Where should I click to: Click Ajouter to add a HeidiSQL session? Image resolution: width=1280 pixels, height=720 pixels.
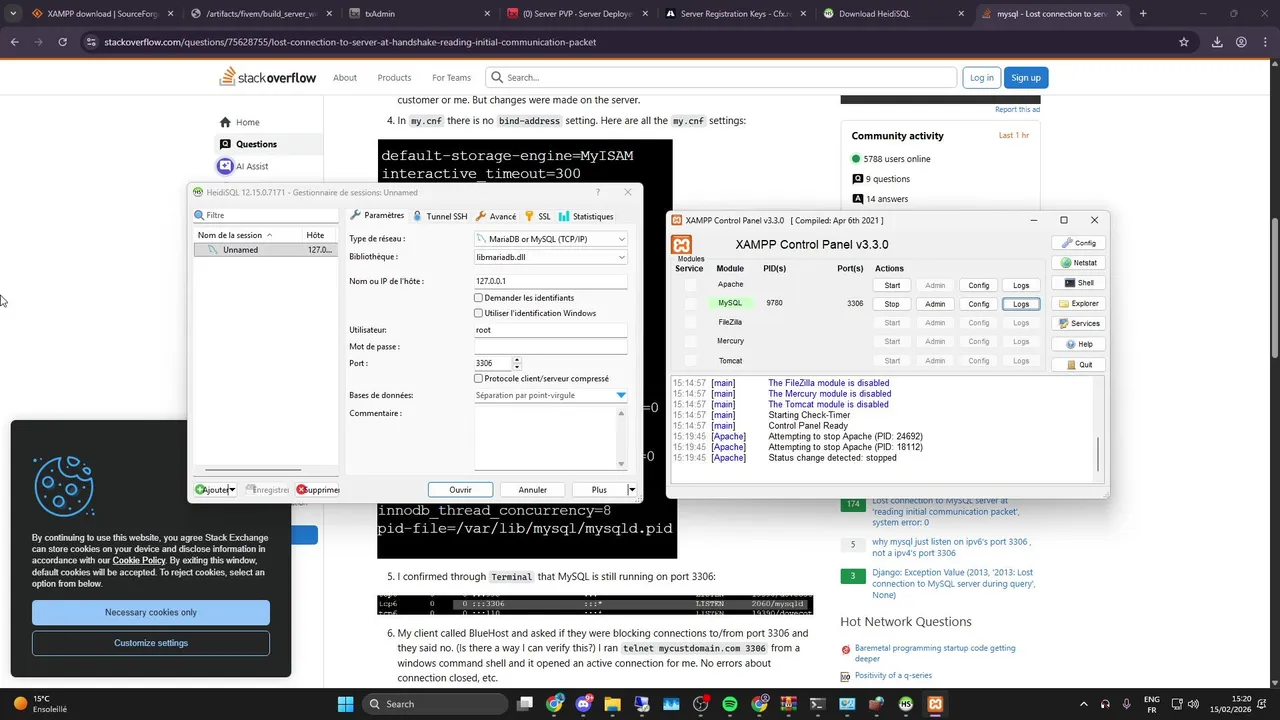pos(211,490)
